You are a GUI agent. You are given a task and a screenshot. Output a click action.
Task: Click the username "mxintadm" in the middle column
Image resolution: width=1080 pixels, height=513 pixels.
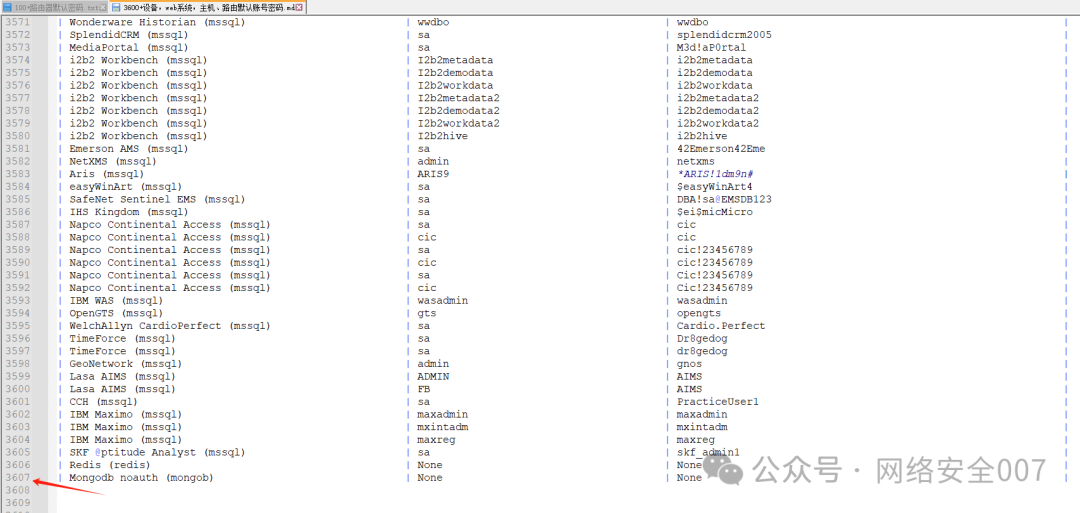(443, 427)
